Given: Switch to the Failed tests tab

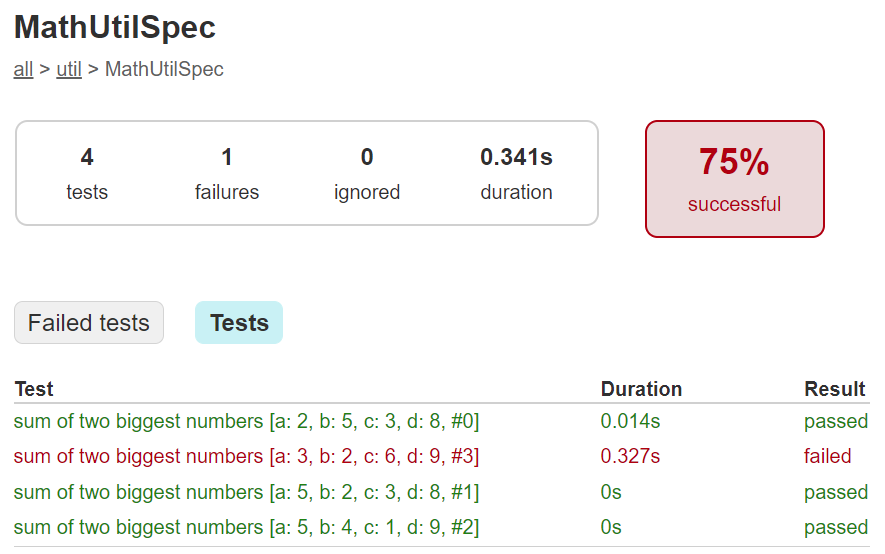Looking at the screenshot, I should point(89,323).
